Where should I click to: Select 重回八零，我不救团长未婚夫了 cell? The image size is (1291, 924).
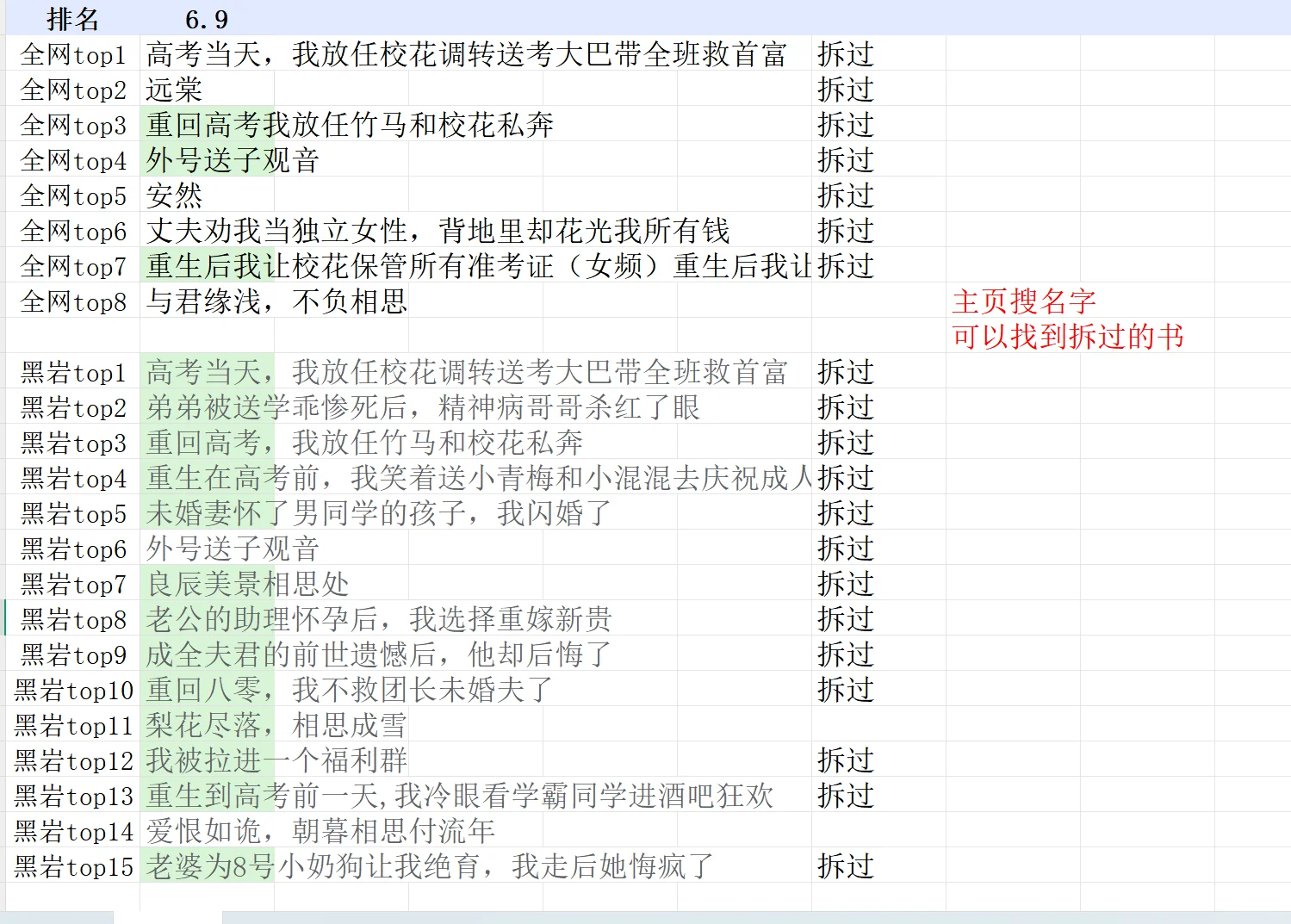coord(350,690)
